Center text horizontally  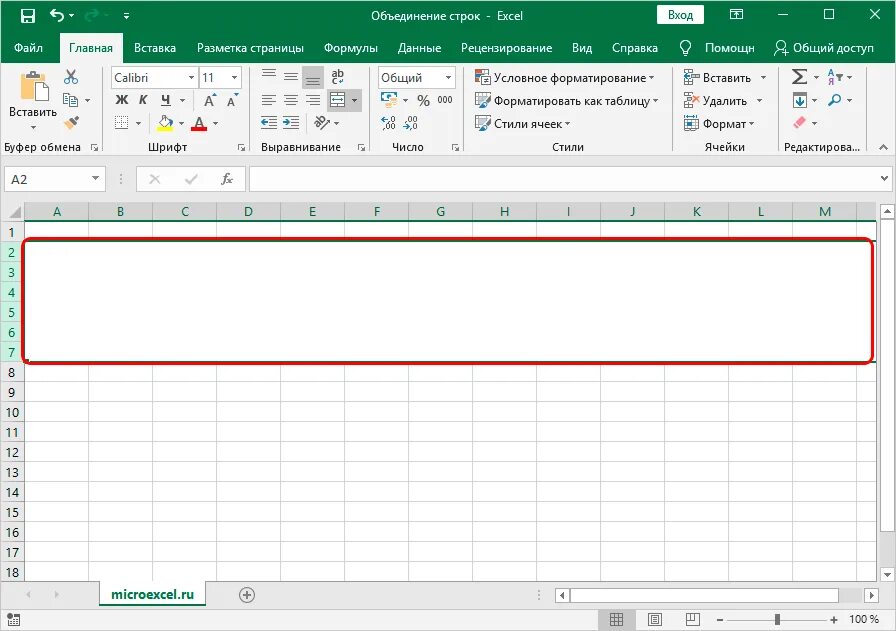point(291,101)
